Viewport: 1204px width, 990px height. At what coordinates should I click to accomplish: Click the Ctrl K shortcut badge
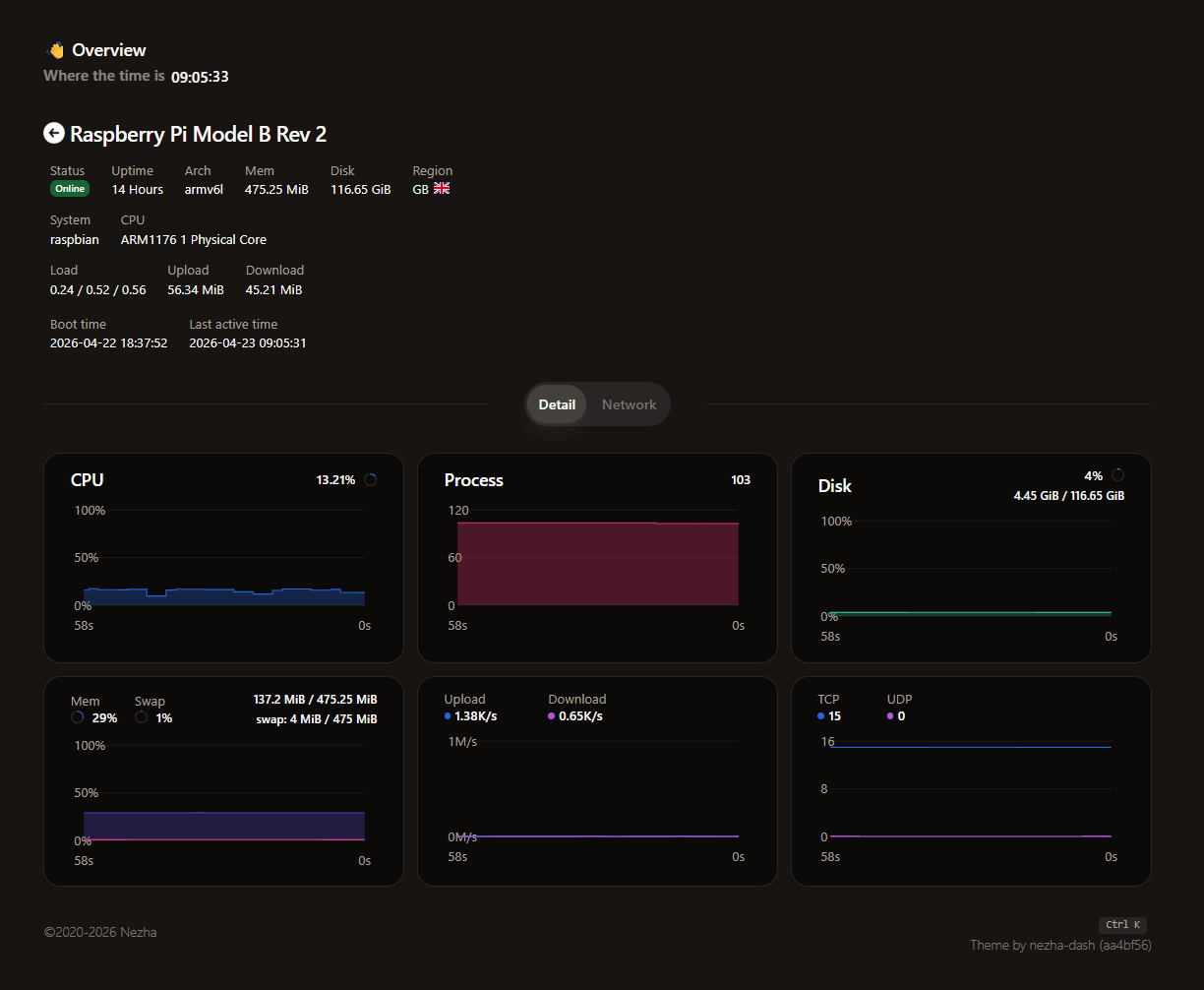click(1122, 925)
